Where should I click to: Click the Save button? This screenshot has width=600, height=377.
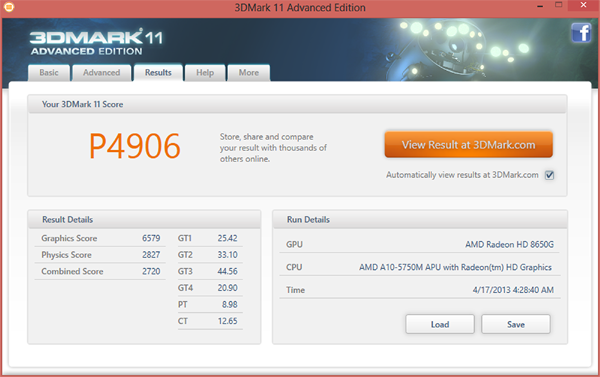click(515, 324)
